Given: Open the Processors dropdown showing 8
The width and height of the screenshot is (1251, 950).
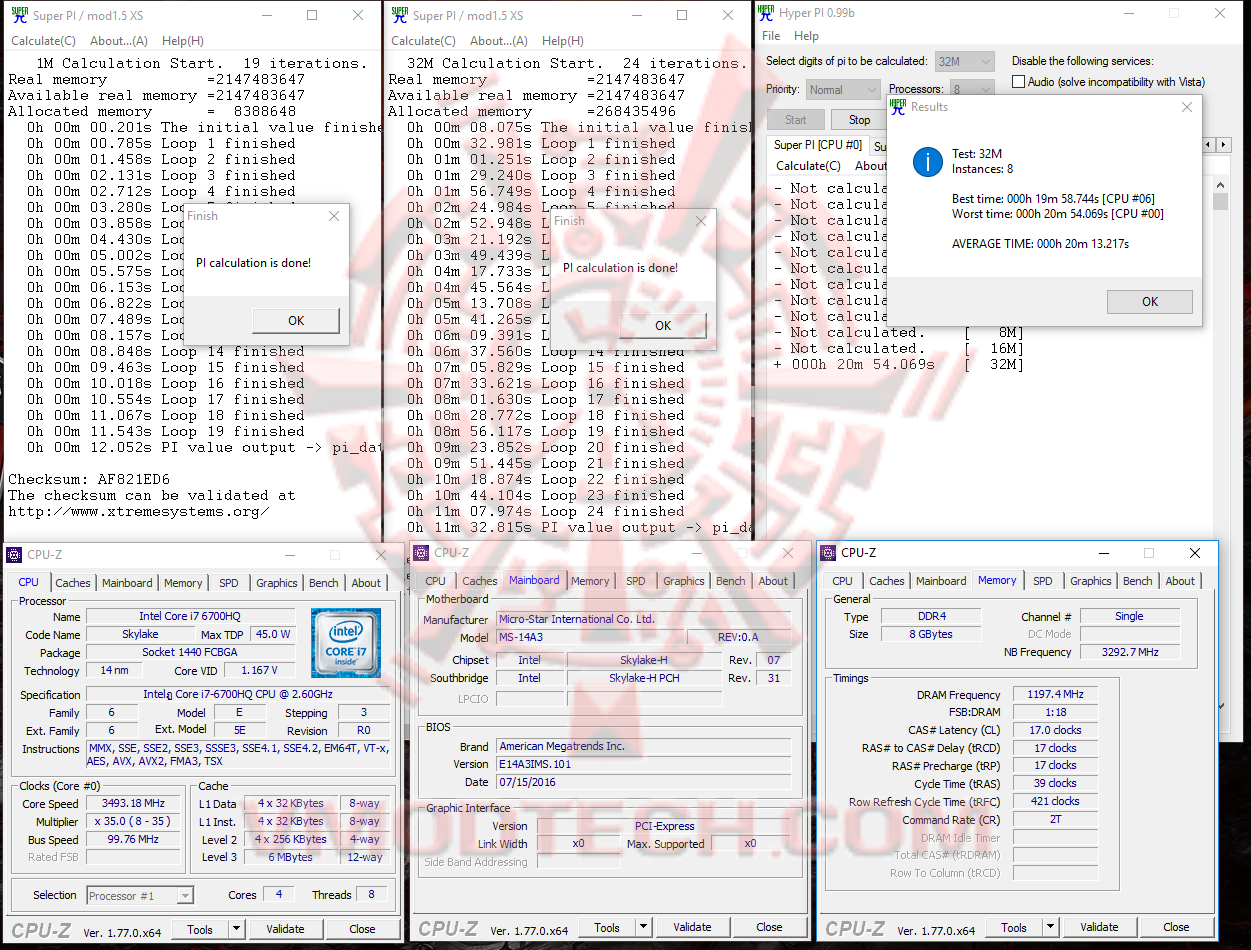Looking at the screenshot, I should pos(972,89).
